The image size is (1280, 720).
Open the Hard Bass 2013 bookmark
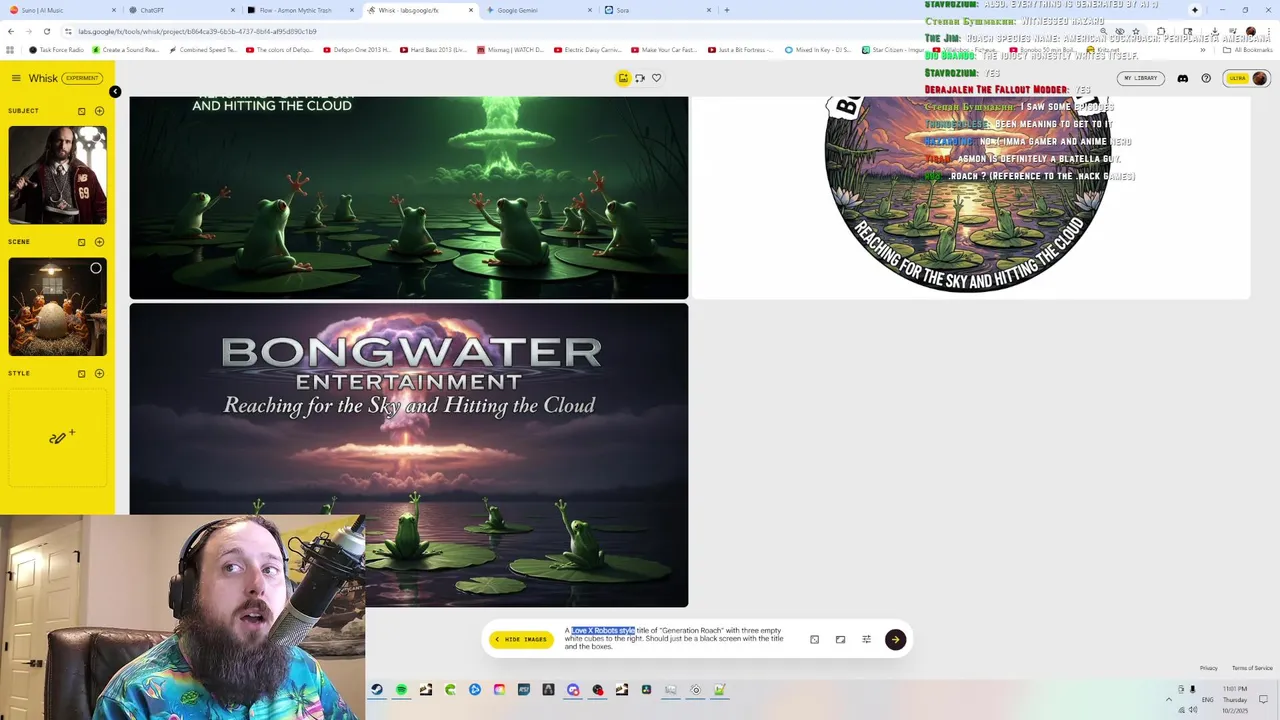point(433,49)
